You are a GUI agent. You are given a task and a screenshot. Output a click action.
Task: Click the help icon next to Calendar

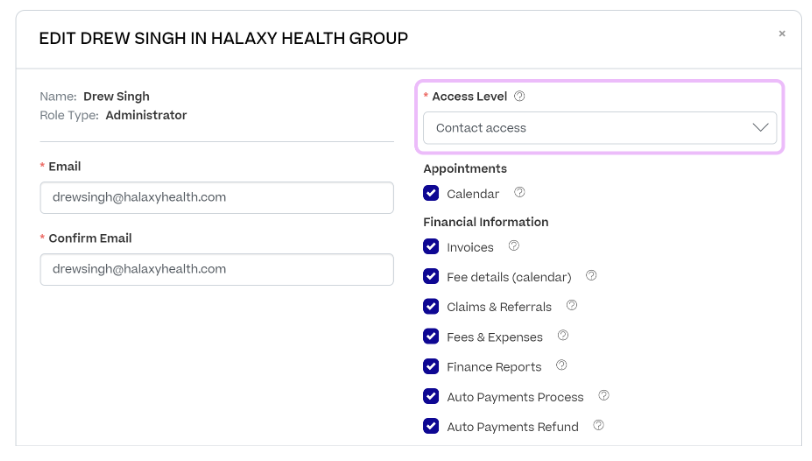click(519, 193)
